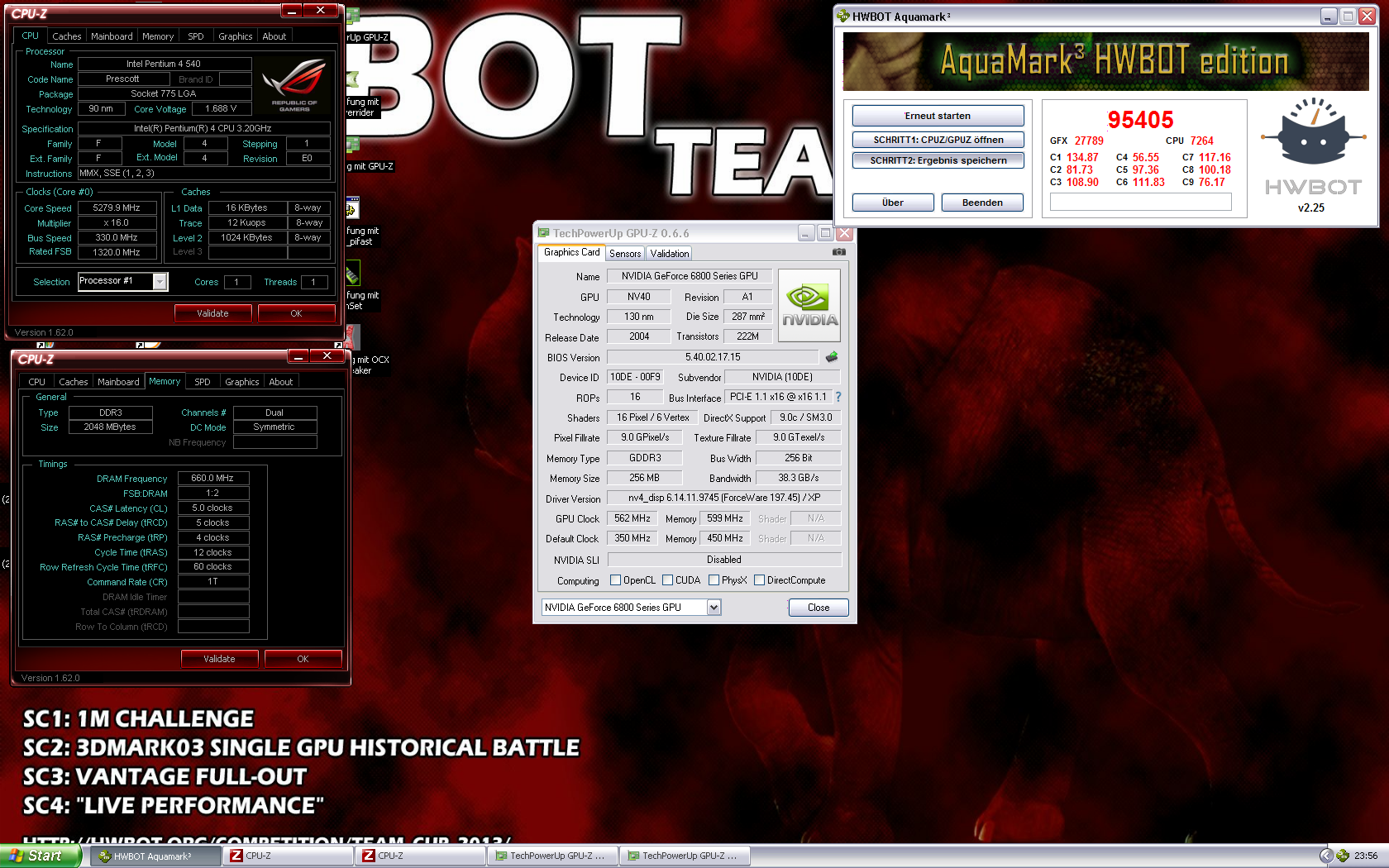Click the Driver Version field in GPU-Z
1389x868 pixels.
[x=723, y=498]
